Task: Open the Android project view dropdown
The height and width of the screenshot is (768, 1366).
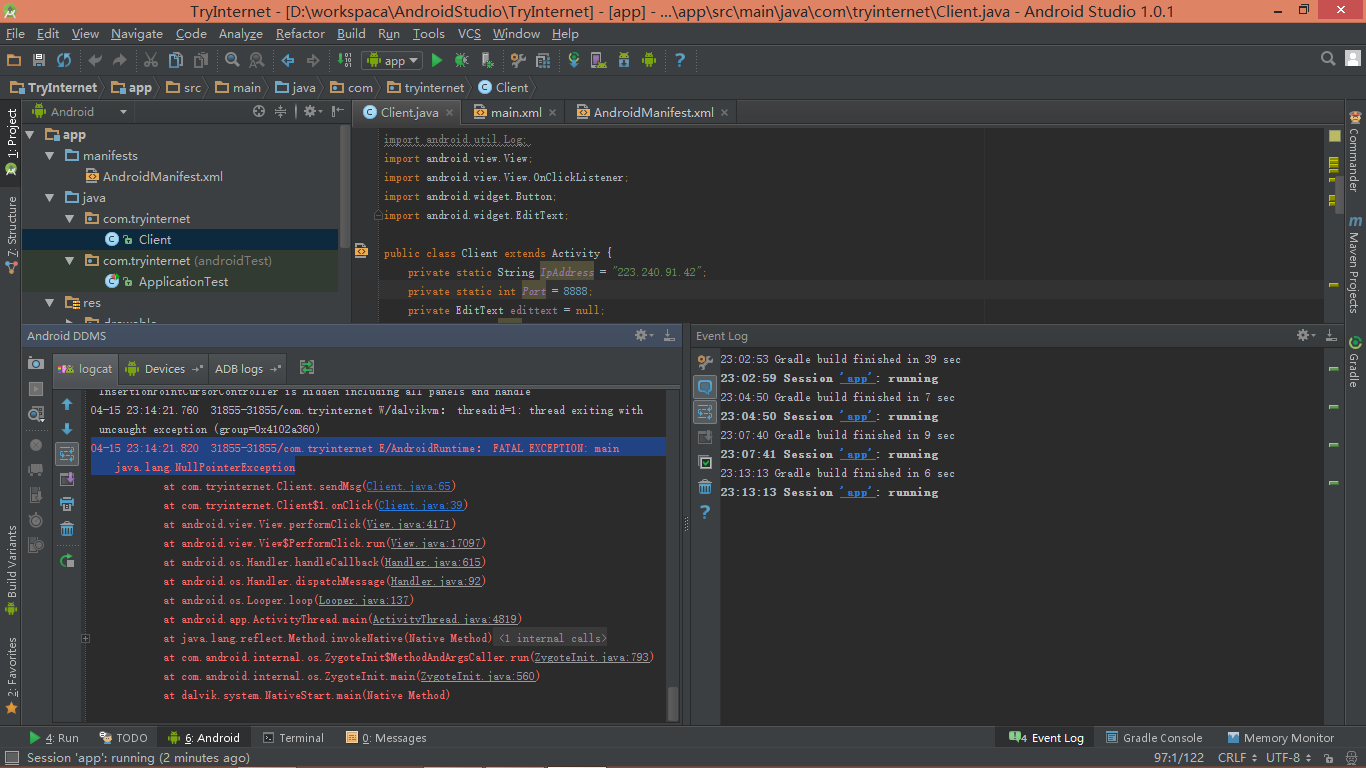Action: point(80,111)
